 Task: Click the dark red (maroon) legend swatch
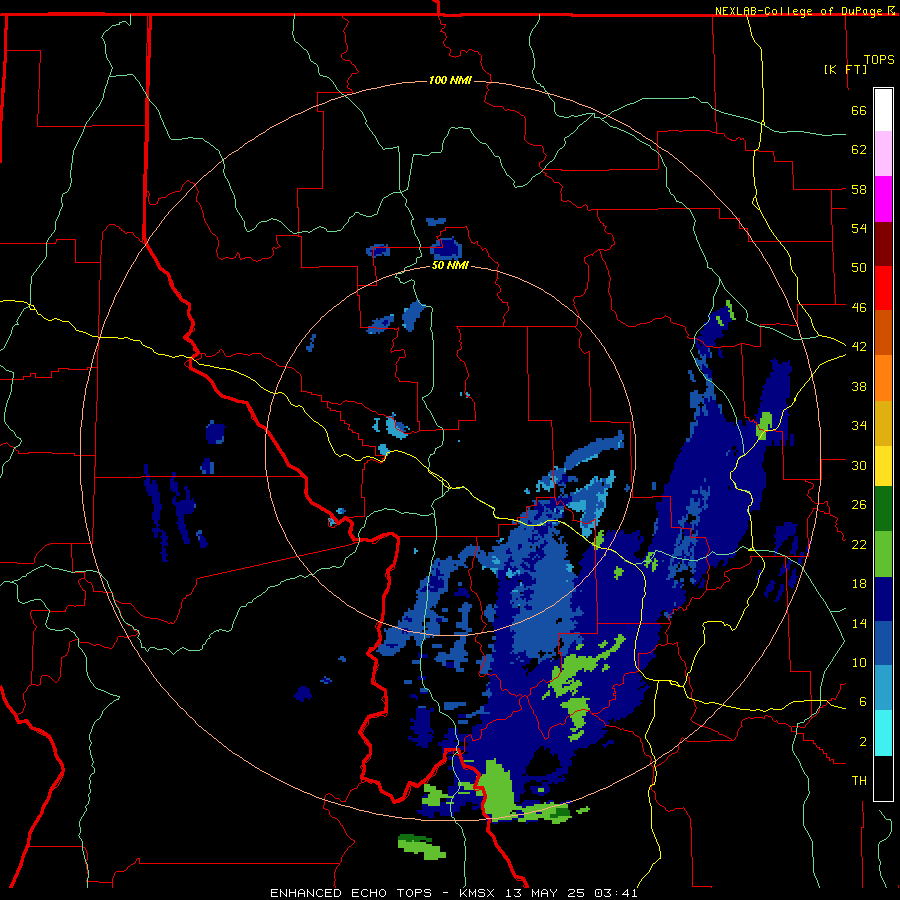click(883, 243)
